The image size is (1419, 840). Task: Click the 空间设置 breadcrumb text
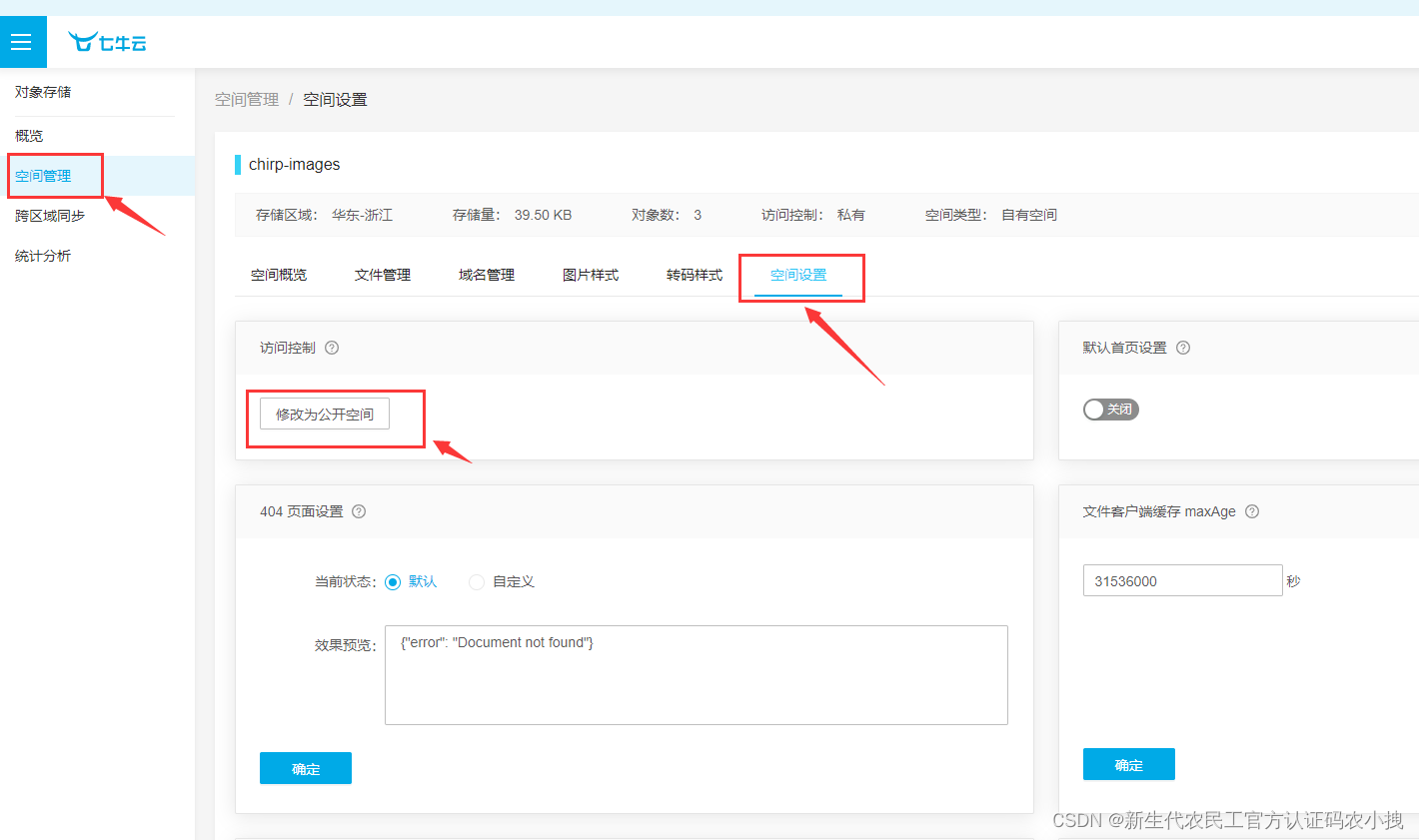[336, 100]
